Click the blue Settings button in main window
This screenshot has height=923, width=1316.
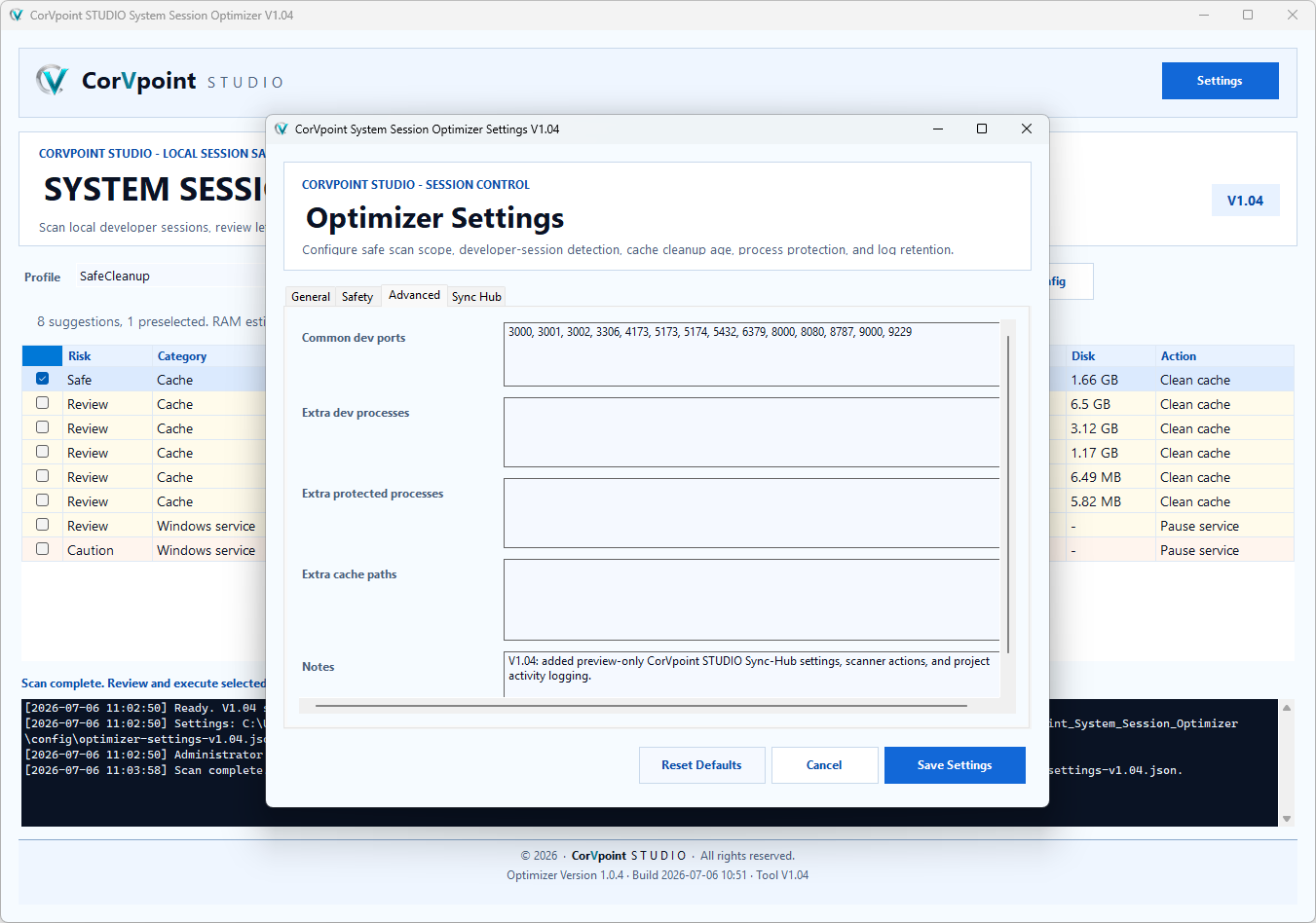click(x=1220, y=81)
